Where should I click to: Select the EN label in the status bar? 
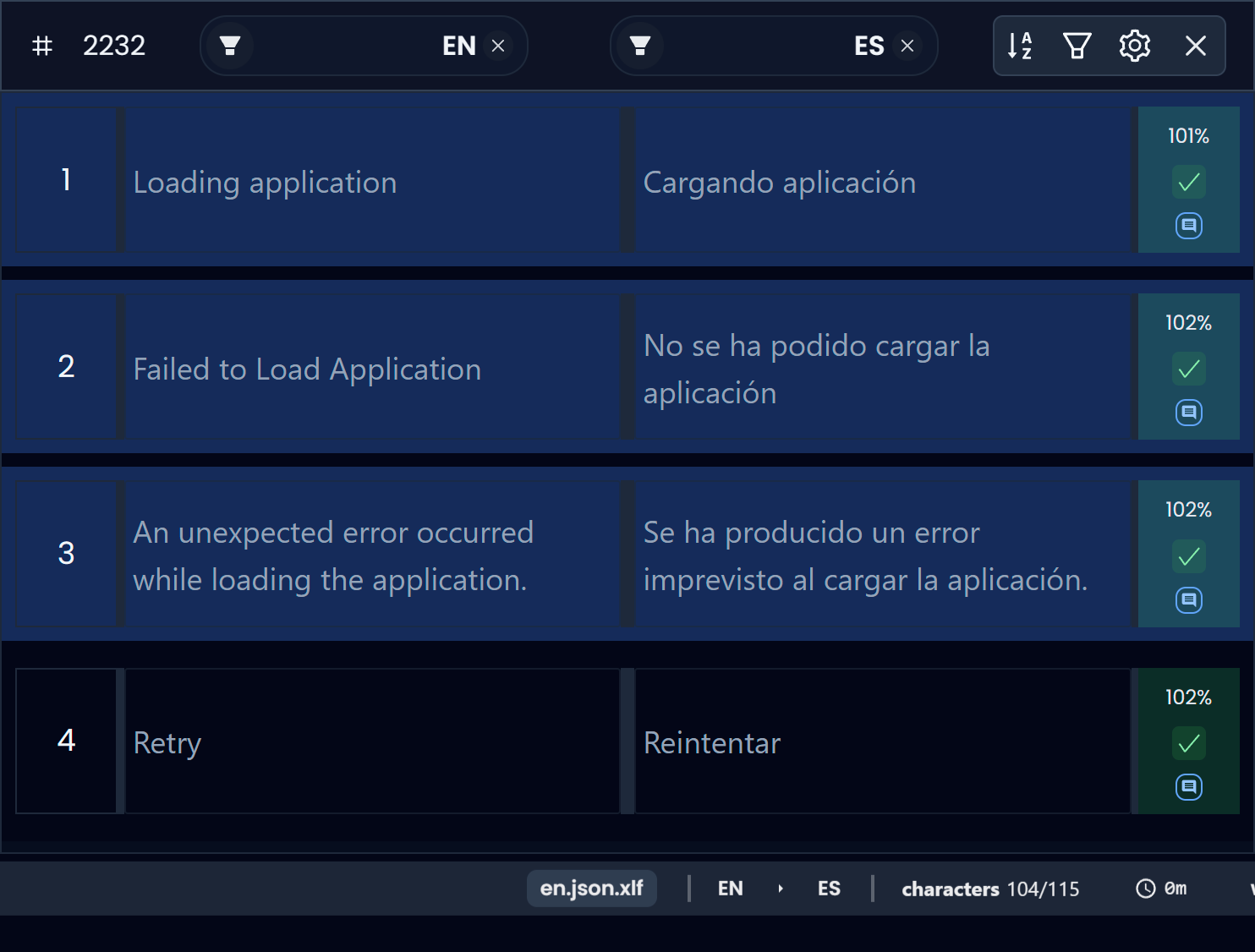point(731,889)
